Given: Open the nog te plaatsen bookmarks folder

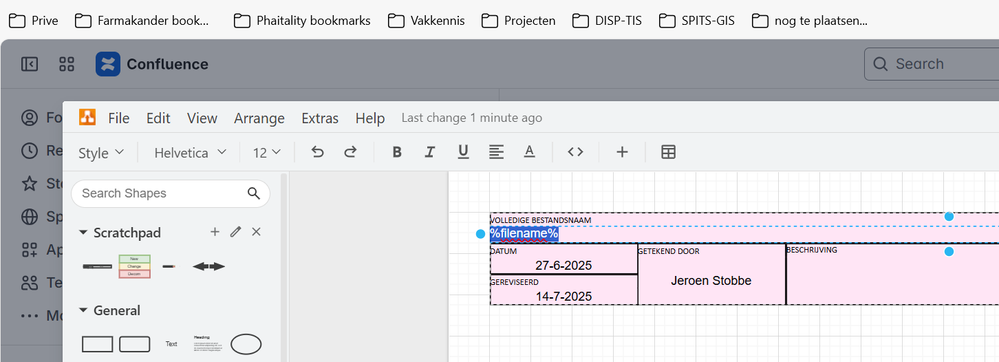Looking at the screenshot, I should (x=809, y=20).
